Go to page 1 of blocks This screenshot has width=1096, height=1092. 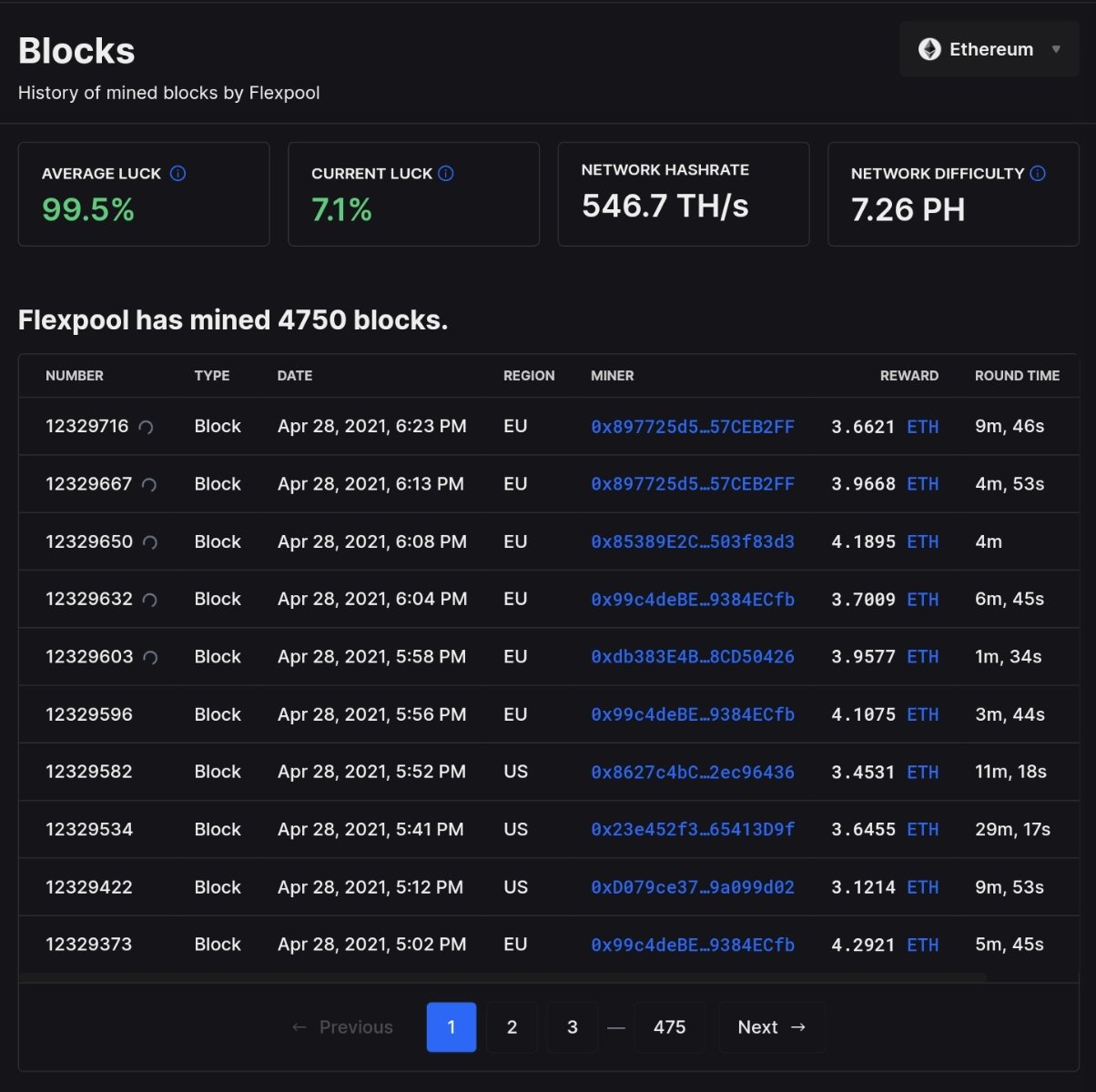point(452,1027)
